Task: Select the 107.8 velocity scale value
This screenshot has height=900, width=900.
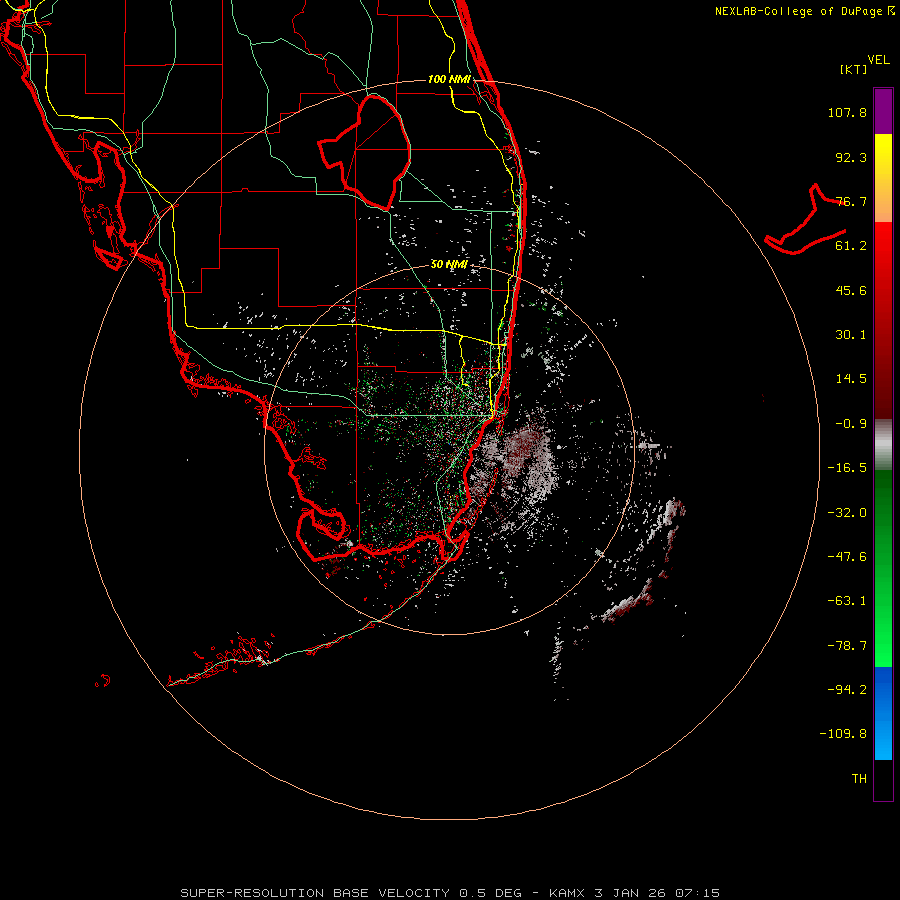Action: pyautogui.click(x=847, y=112)
